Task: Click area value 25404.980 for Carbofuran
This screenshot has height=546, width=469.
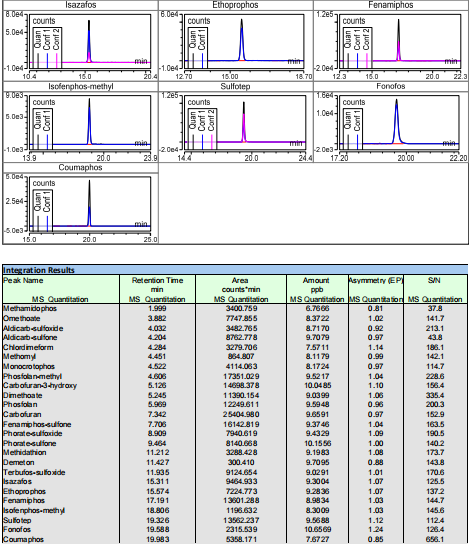Action: [x=241, y=414]
